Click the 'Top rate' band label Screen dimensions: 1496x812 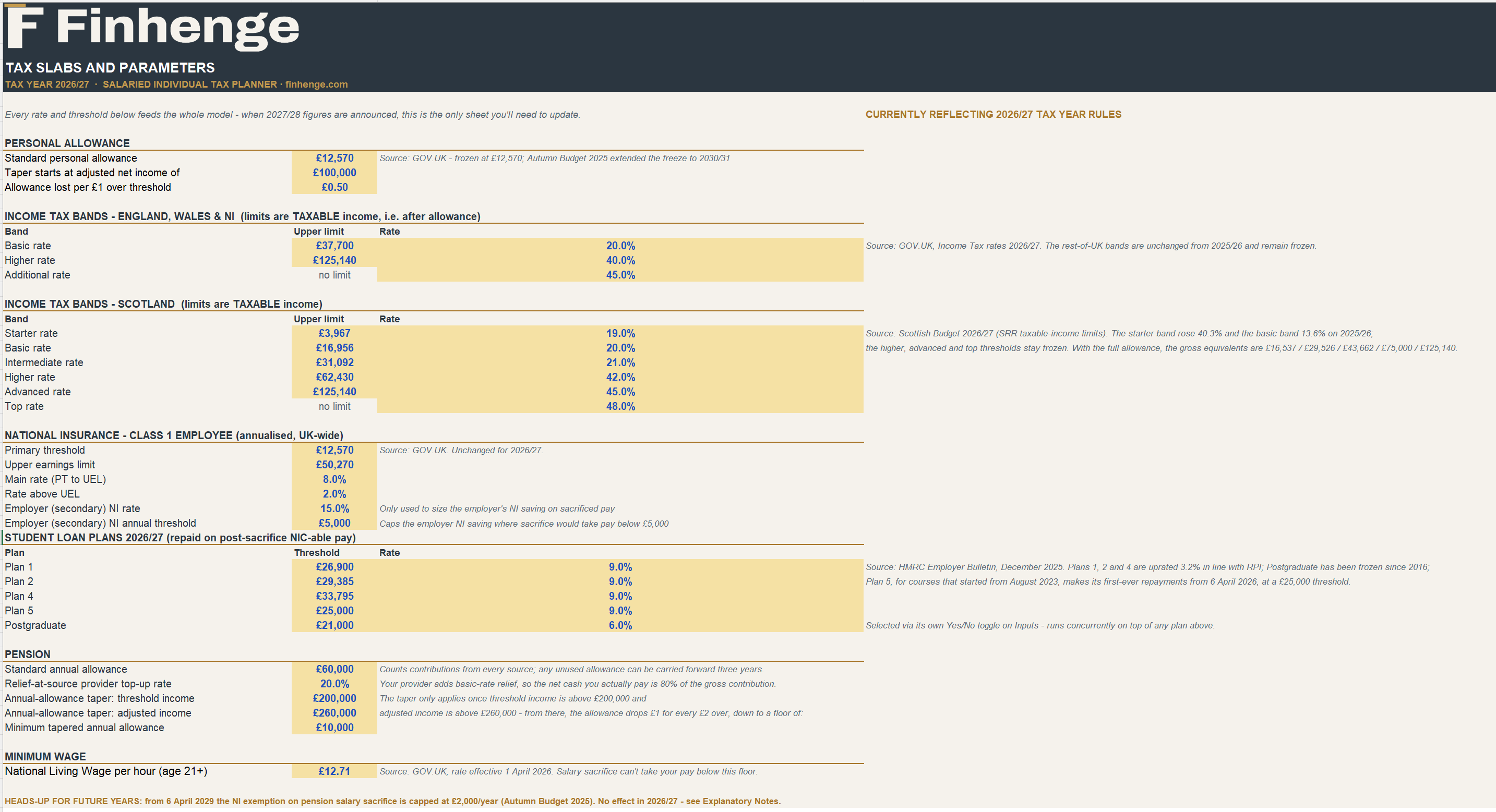click(24, 406)
